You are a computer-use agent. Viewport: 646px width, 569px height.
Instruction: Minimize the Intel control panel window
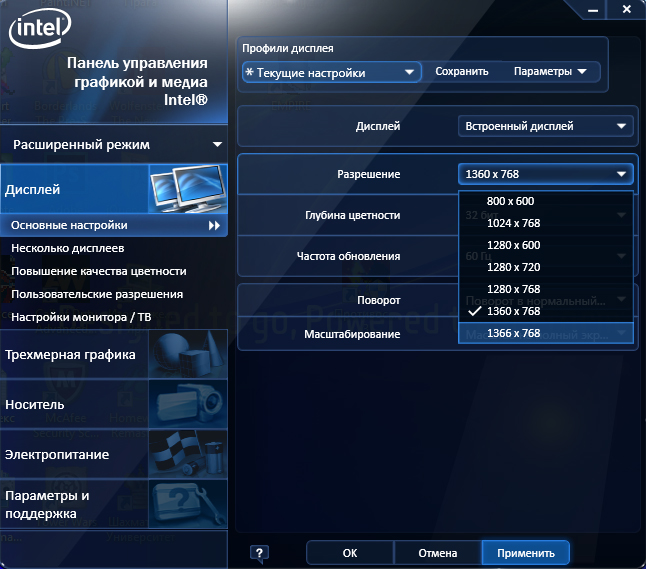point(593,10)
